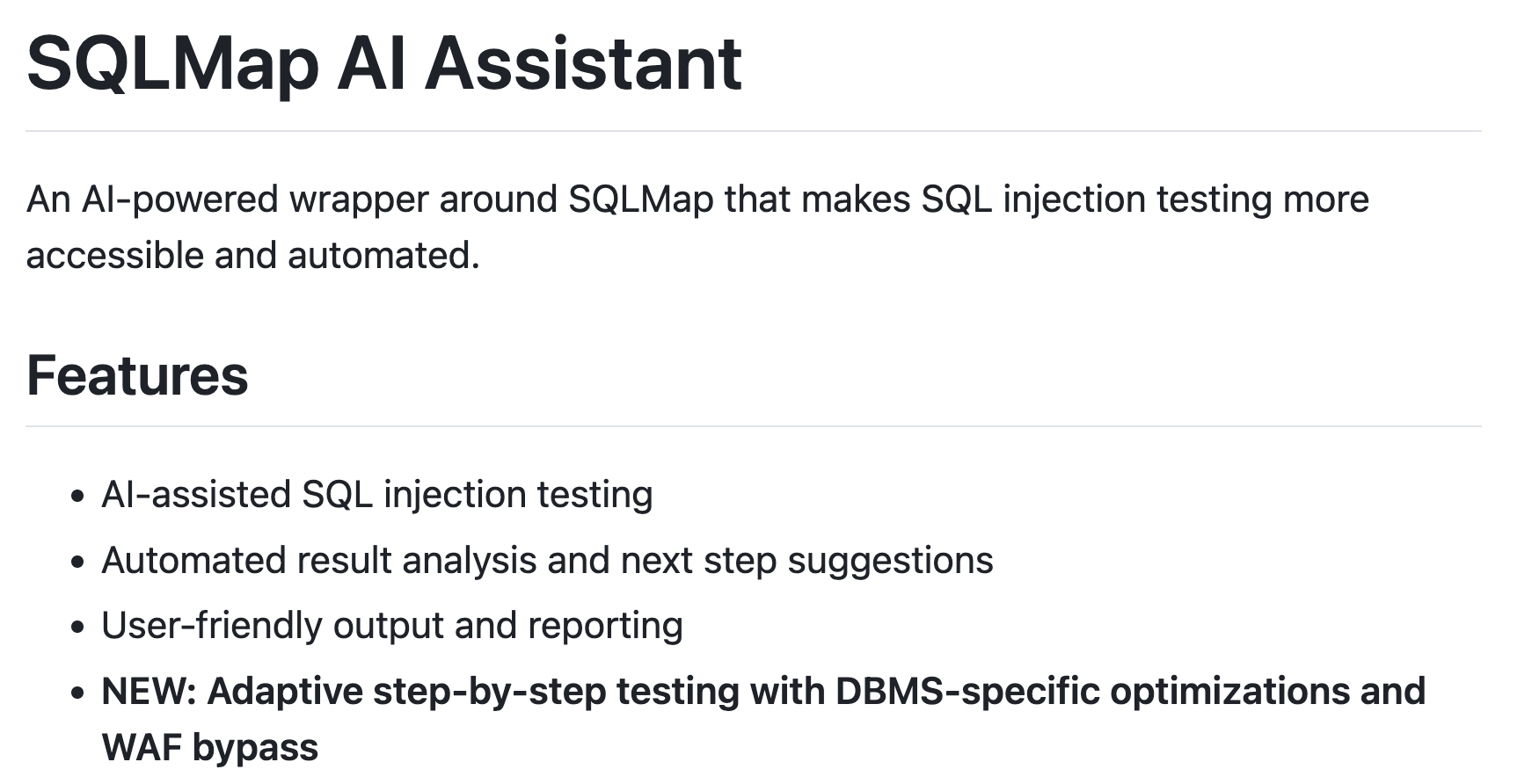Screen dimensions: 1532x784
Task: Click the word "Assistant" in the title
Action: pyautogui.click(x=584, y=63)
